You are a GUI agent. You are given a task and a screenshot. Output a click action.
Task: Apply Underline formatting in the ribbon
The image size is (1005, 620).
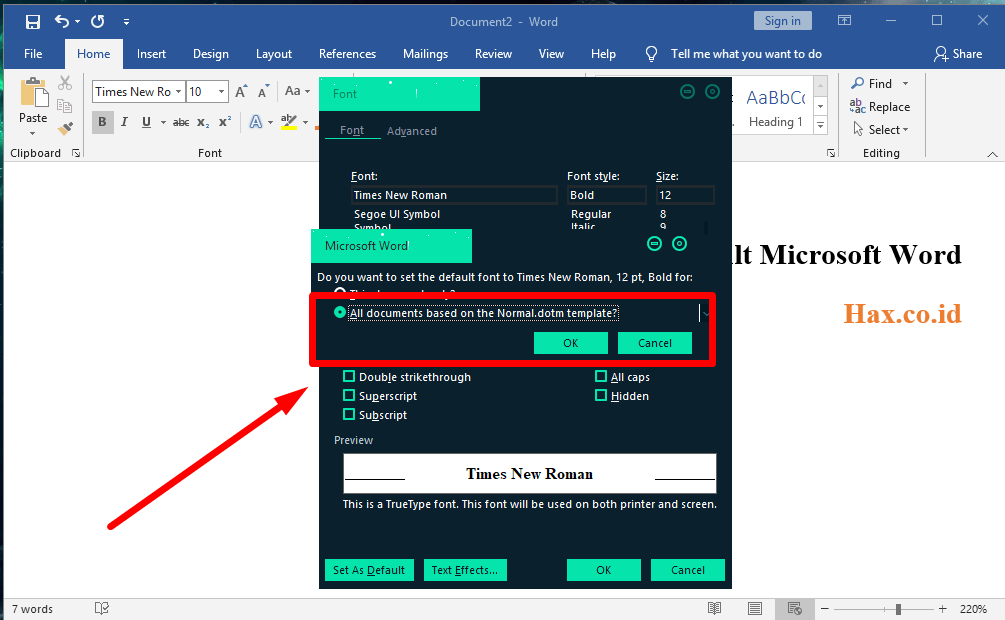(x=146, y=122)
